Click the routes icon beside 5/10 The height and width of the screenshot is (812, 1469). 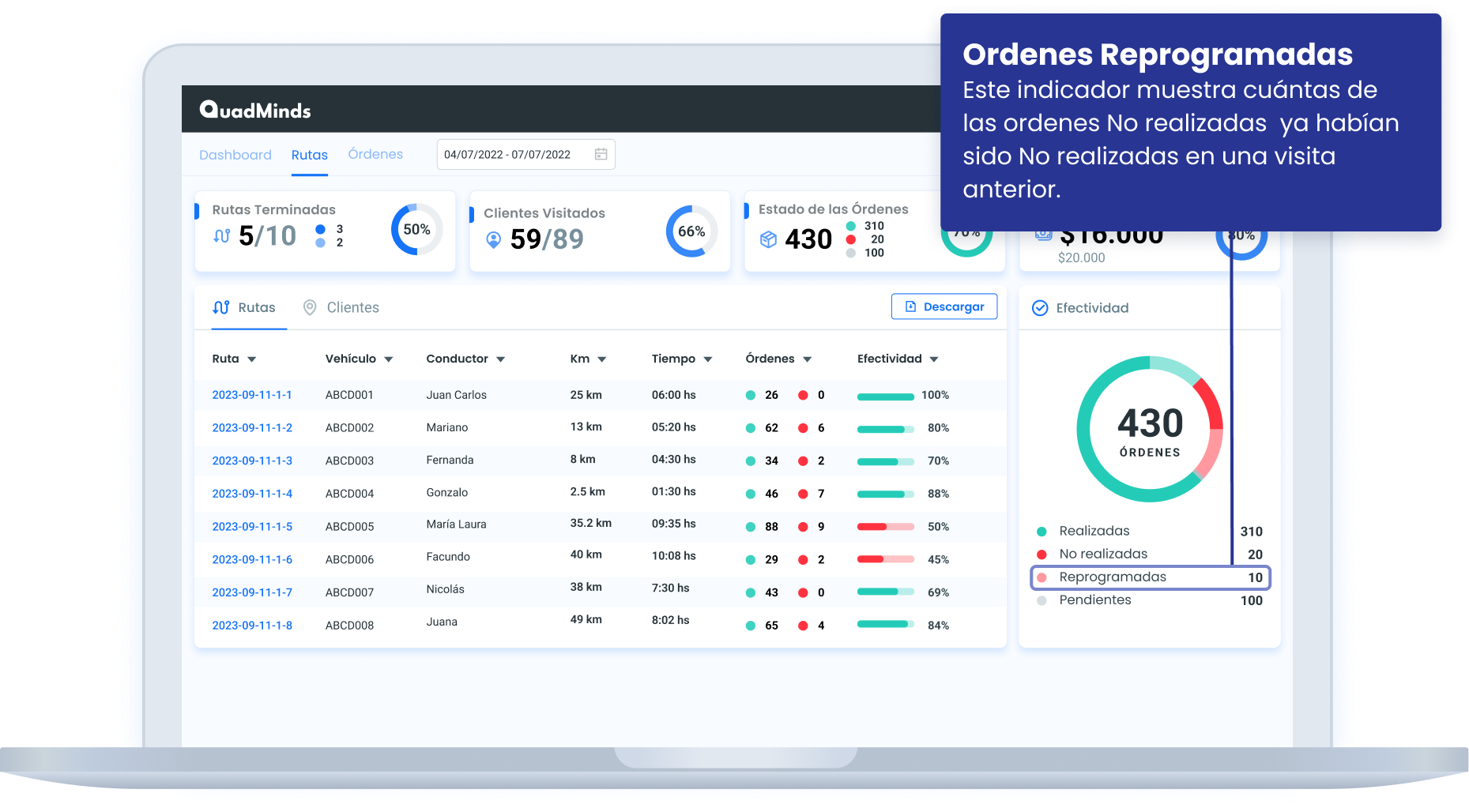click(222, 236)
